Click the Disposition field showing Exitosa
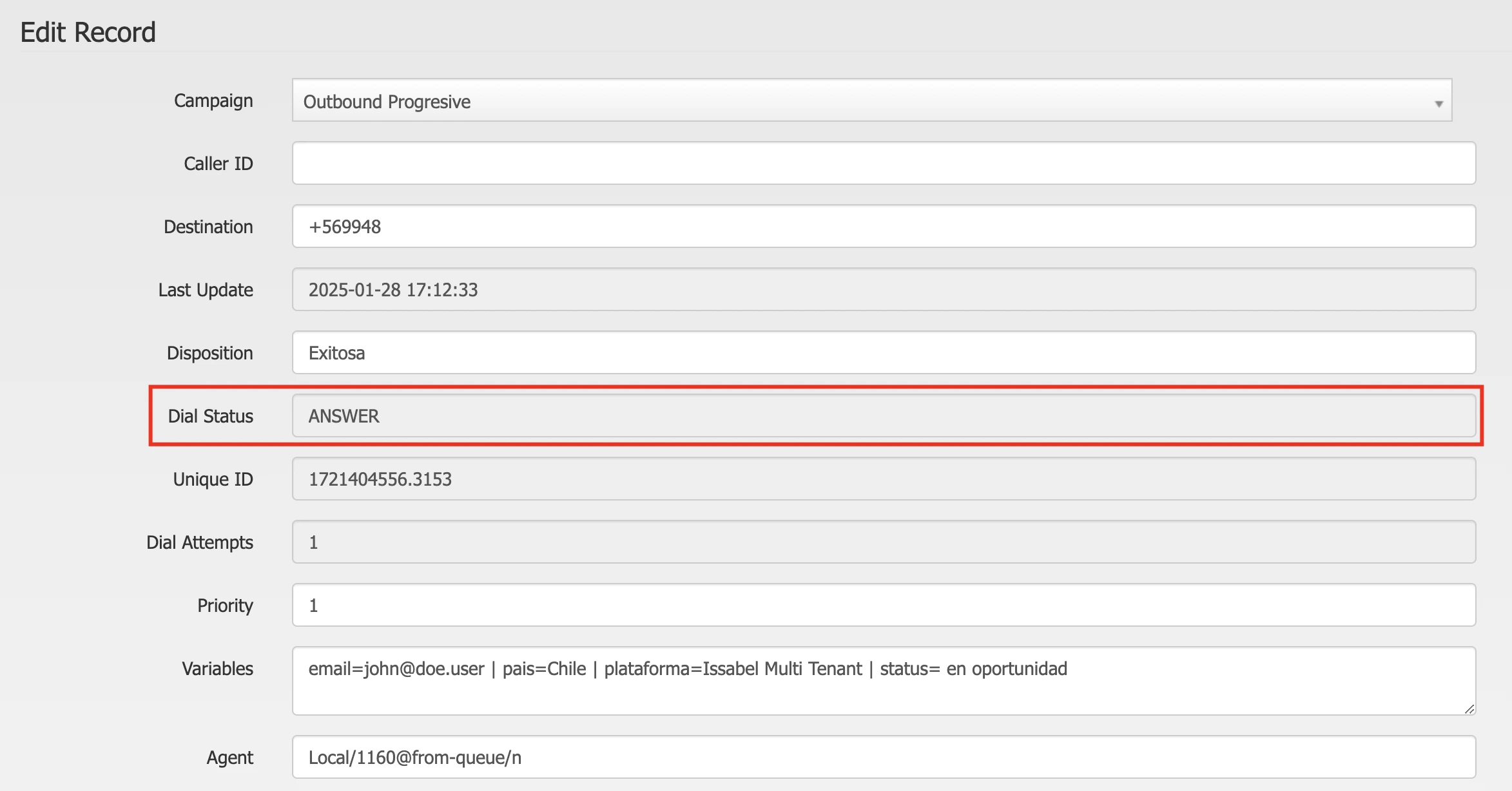Image resolution: width=1512 pixels, height=791 pixels. (883, 353)
